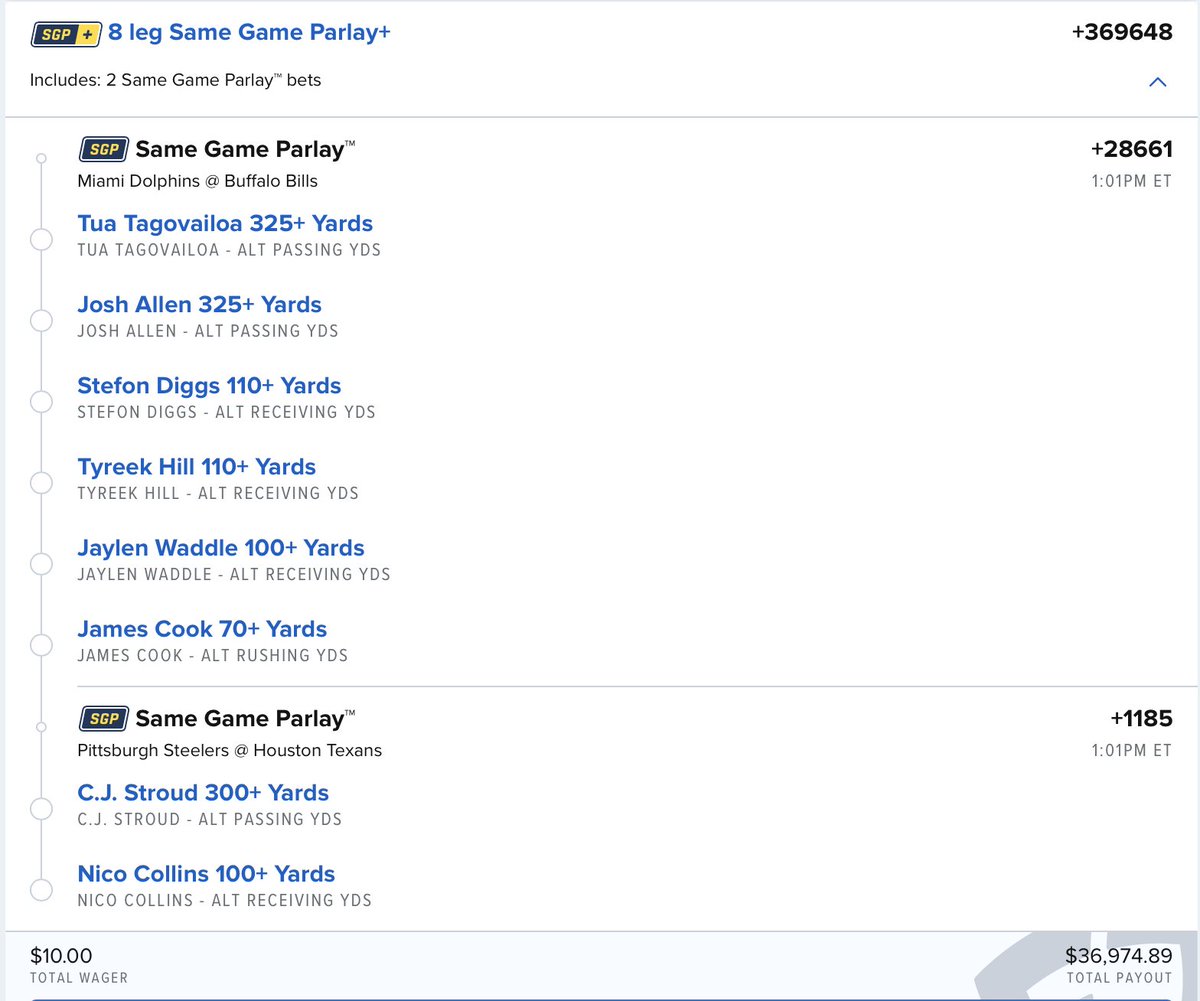The width and height of the screenshot is (1200, 1001).
Task: Click status circle for Josh Allen leg
Action: 41,321
